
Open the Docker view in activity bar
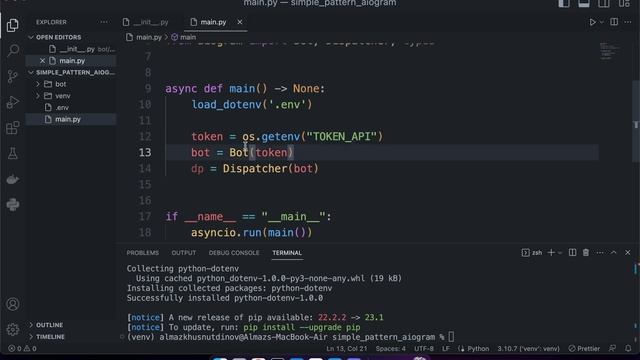(x=13, y=179)
